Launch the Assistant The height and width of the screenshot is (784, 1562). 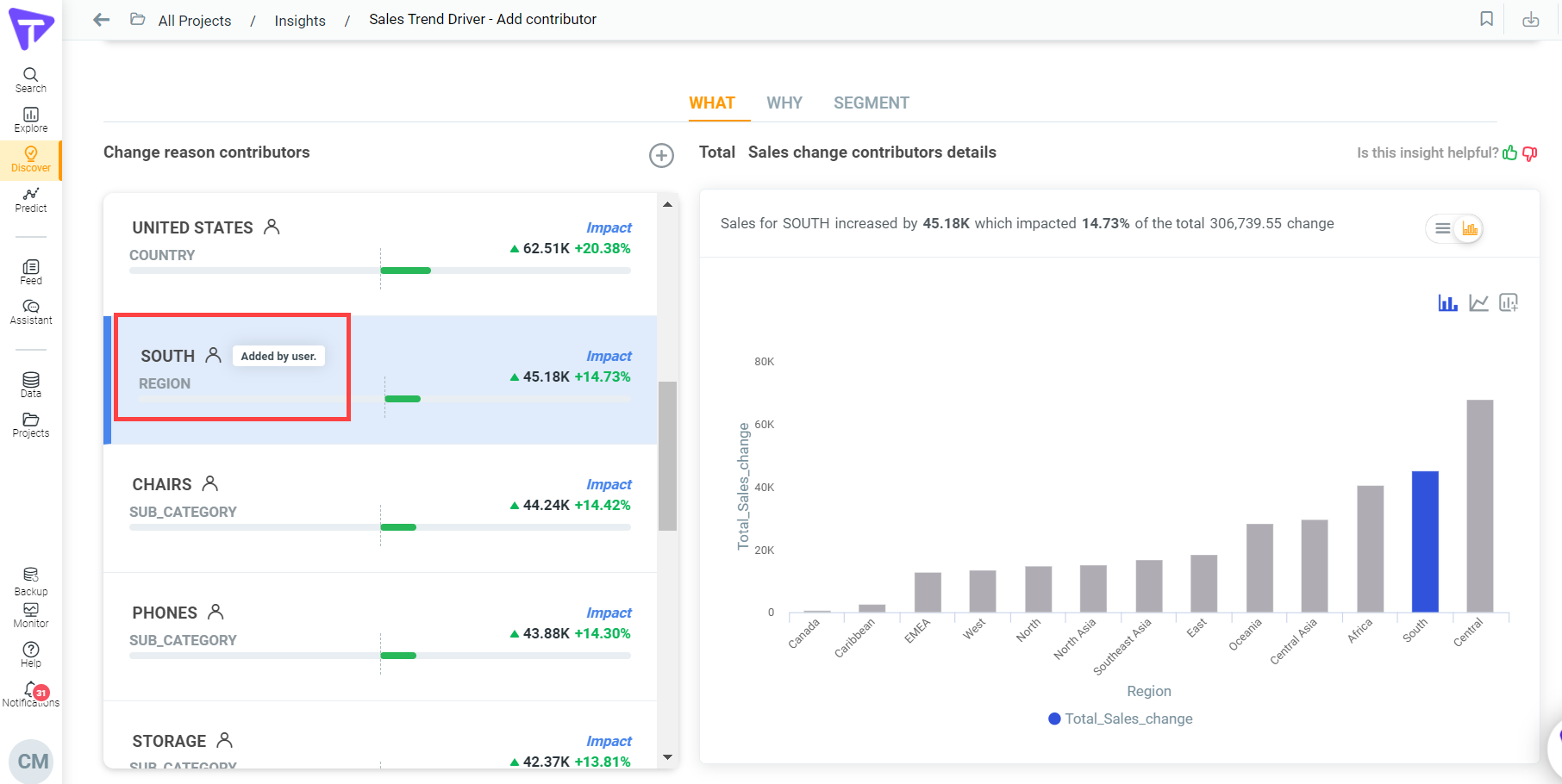[x=30, y=312]
